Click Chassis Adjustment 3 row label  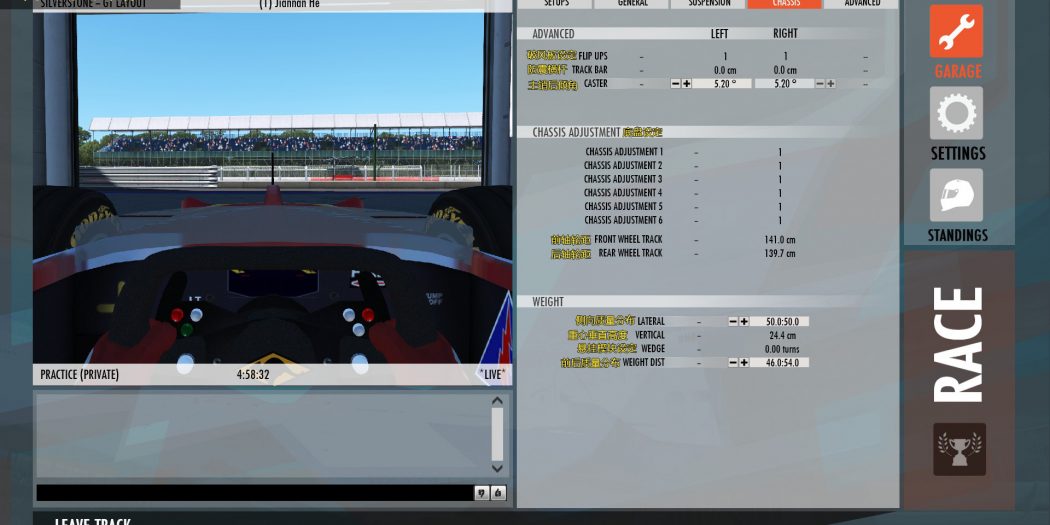pos(623,179)
